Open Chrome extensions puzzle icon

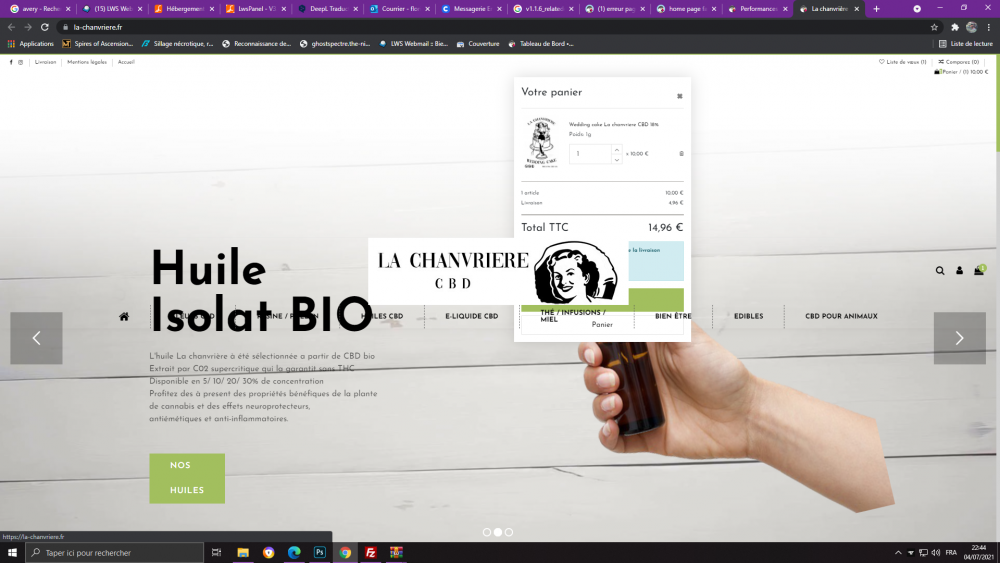pos(955,27)
